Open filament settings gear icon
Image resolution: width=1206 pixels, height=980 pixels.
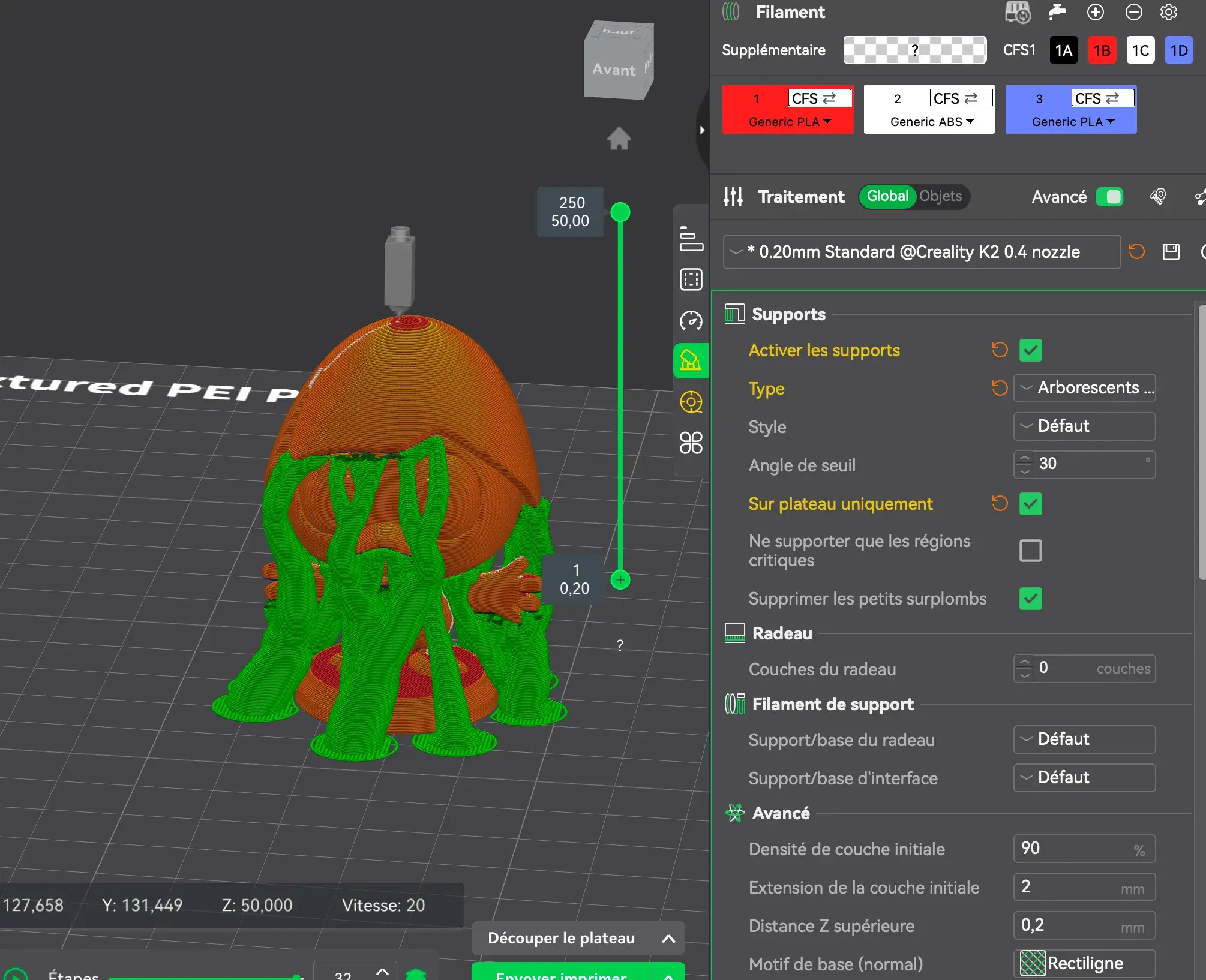point(1169,12)
